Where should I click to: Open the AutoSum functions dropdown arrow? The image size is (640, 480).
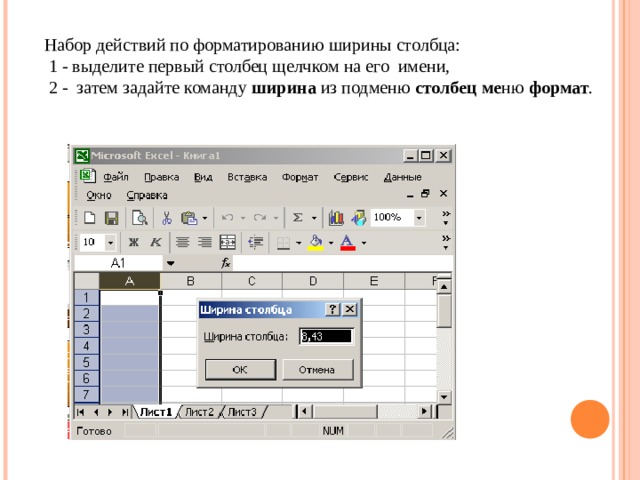(314, 218)
